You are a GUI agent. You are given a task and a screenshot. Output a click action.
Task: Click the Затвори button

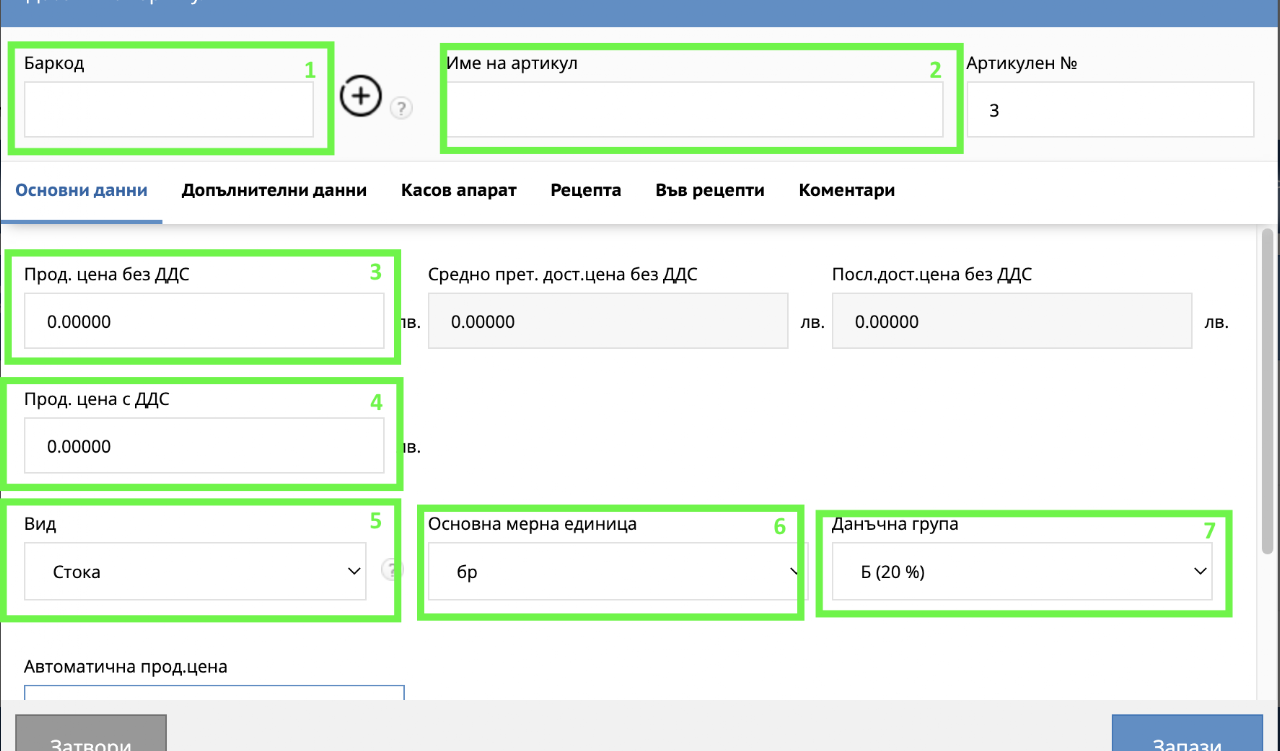(91, 733)
